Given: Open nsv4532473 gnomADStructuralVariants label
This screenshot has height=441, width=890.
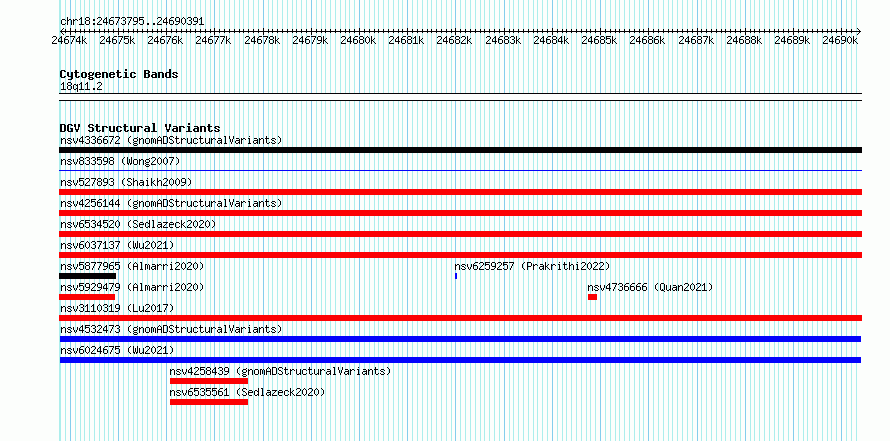Looking at the screenshot, I should point(171,329).
